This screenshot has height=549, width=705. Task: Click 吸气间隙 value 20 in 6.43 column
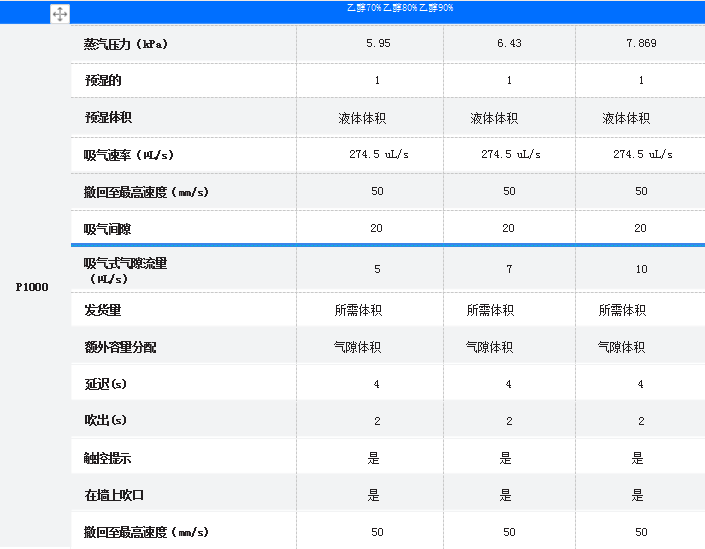click(x=509, y=228)
